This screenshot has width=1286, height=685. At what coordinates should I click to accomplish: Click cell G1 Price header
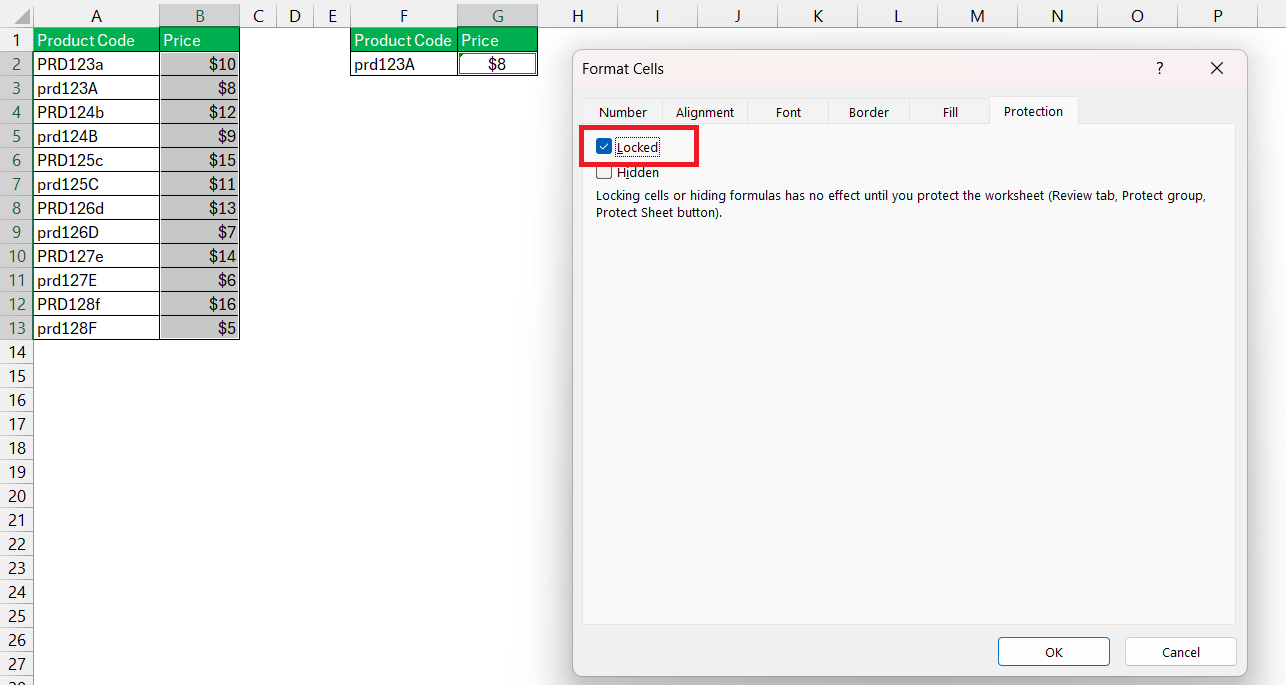(498, 40)
